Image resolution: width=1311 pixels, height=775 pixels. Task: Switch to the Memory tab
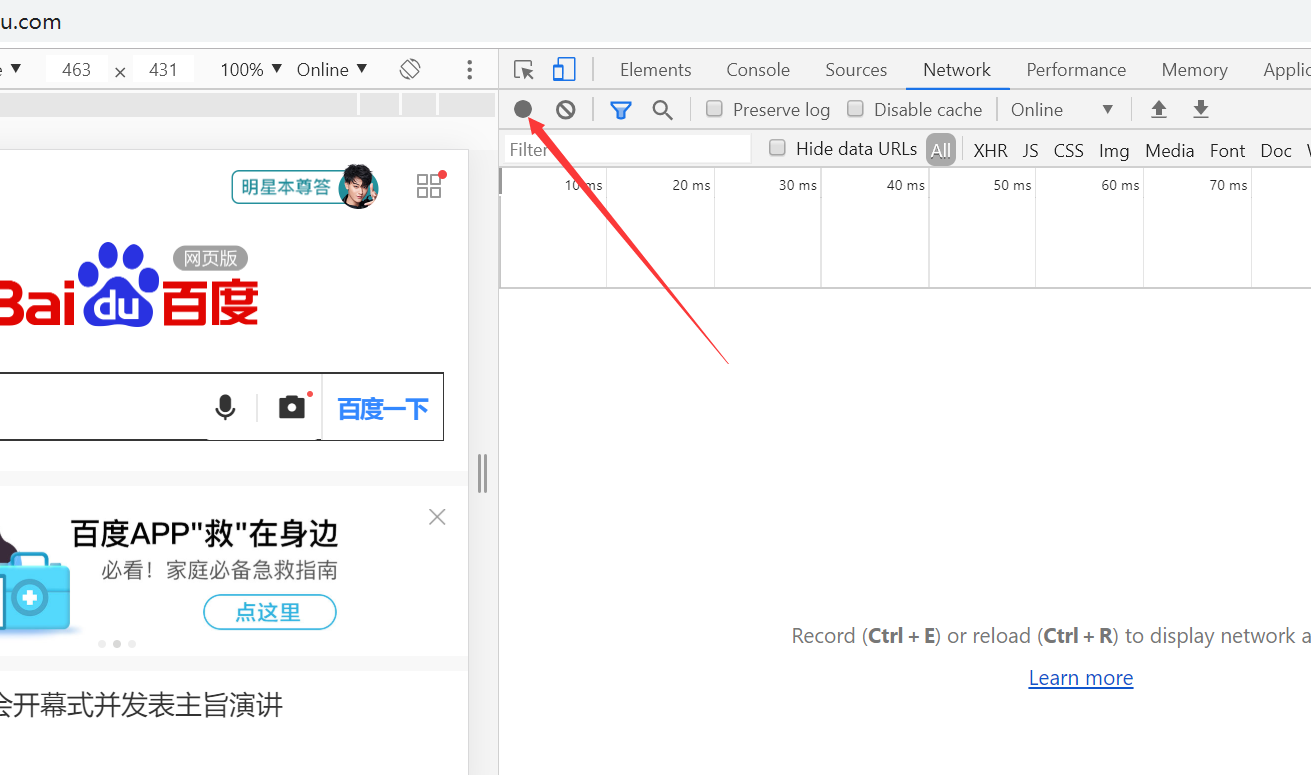pos(1194,69)
